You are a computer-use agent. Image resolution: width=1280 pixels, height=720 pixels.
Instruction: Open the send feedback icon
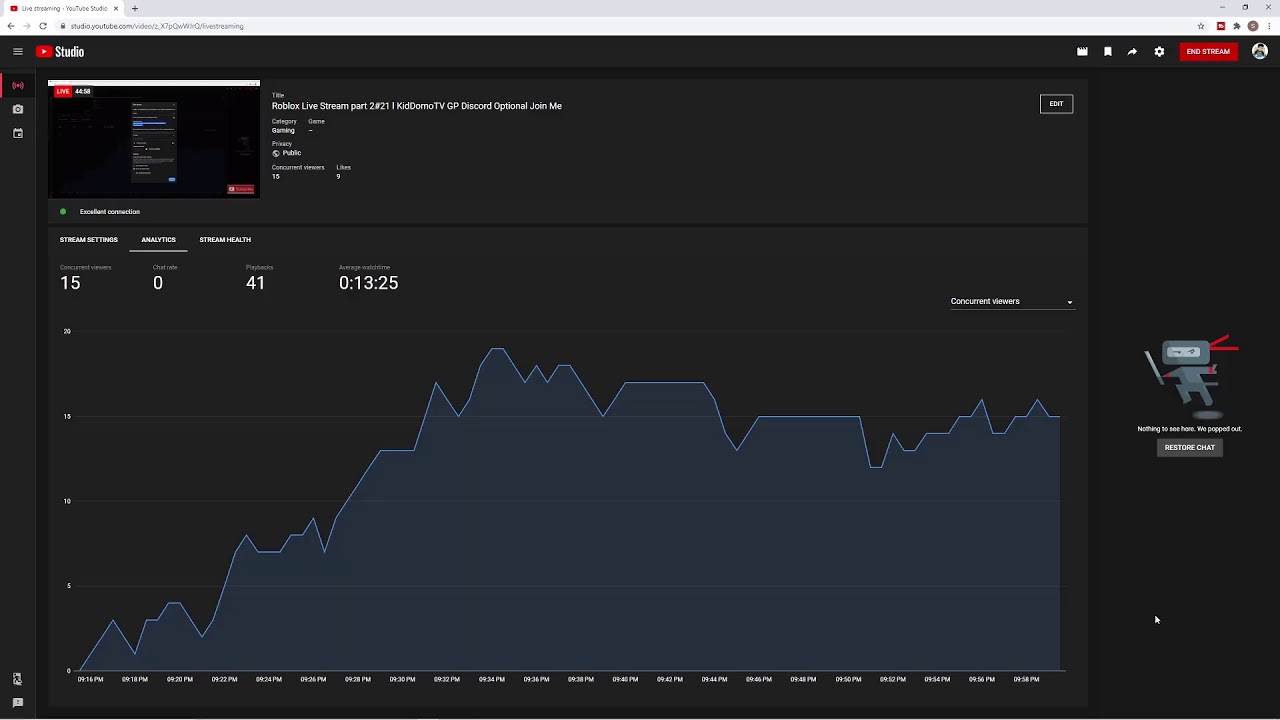point(17,703)
